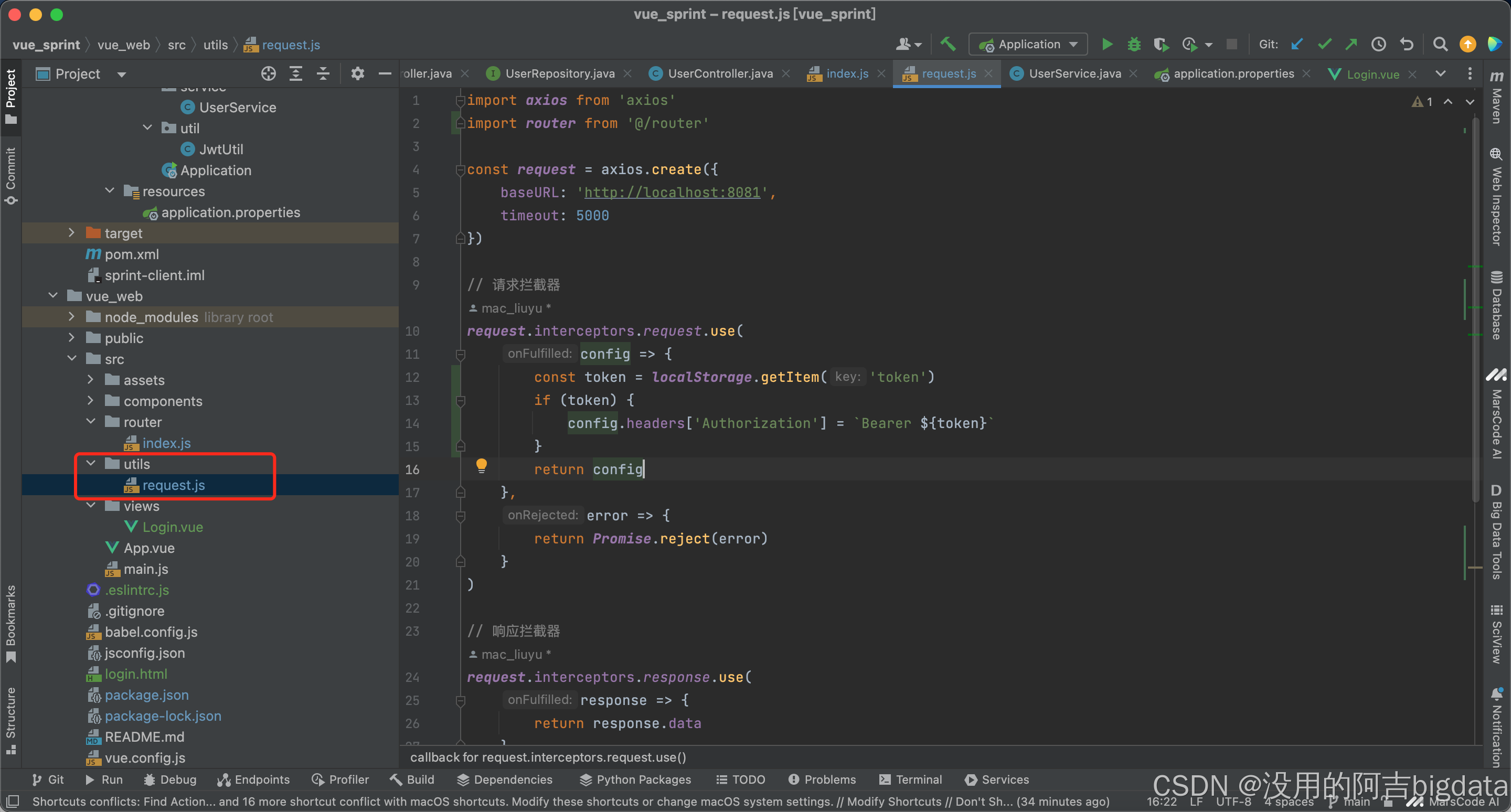
Task: Open the Terminal tool window button
Action: pyautogui.click(x=911, y=779)
